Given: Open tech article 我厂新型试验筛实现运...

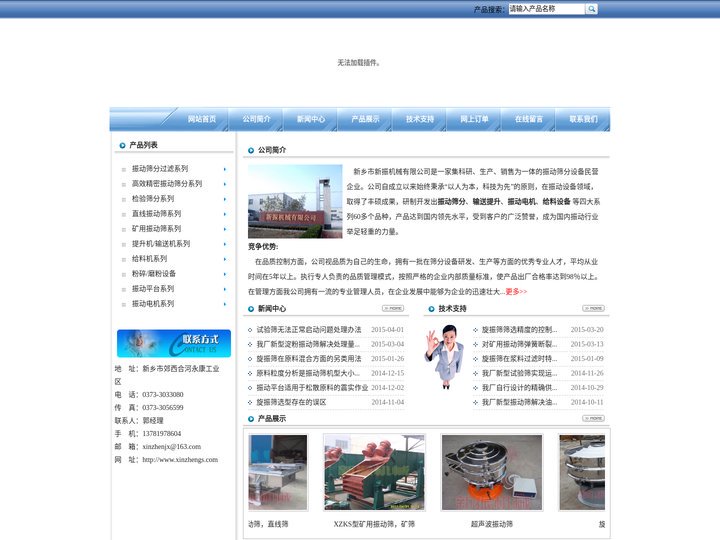Looking at the screenshot, I should tap(519, 373).
